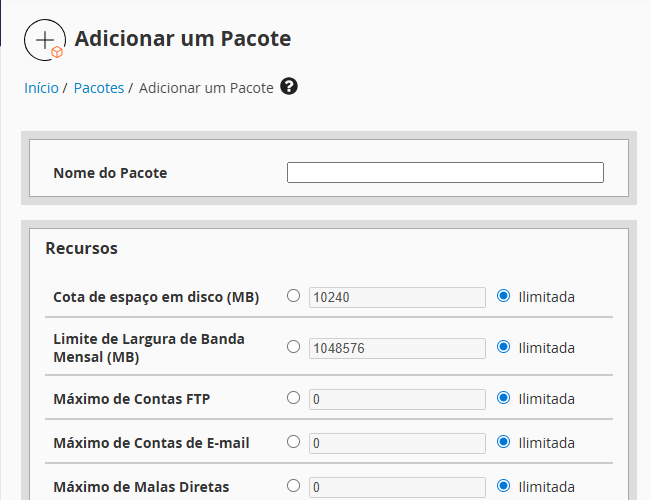The width and height of the screenshot is (651, 500).
Task: Select custom value radio for monthly bandwidth
Action: [x=293, y=347]
